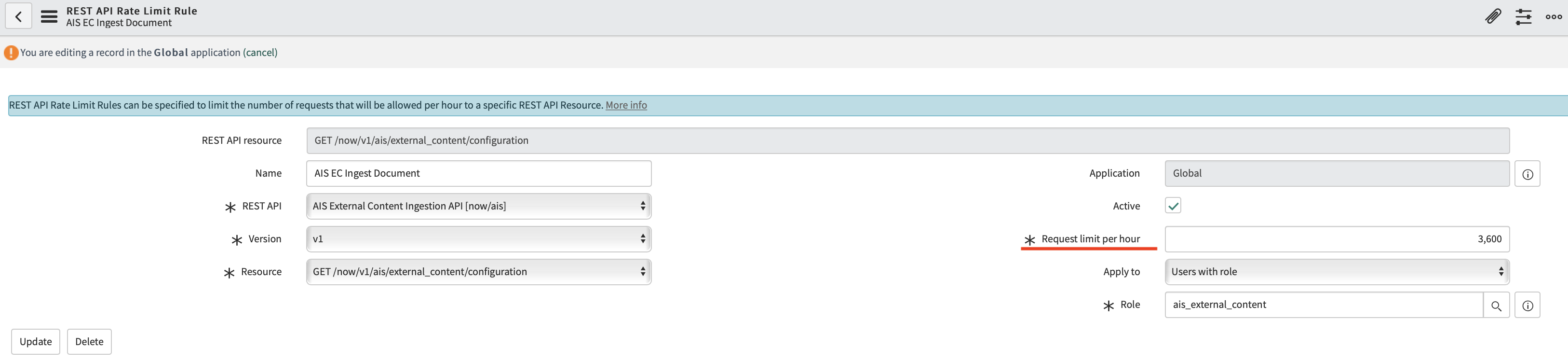This screenshot has height=362, width=1568.
Task: Click the Role field info icon
Action: pos(1527,306)
